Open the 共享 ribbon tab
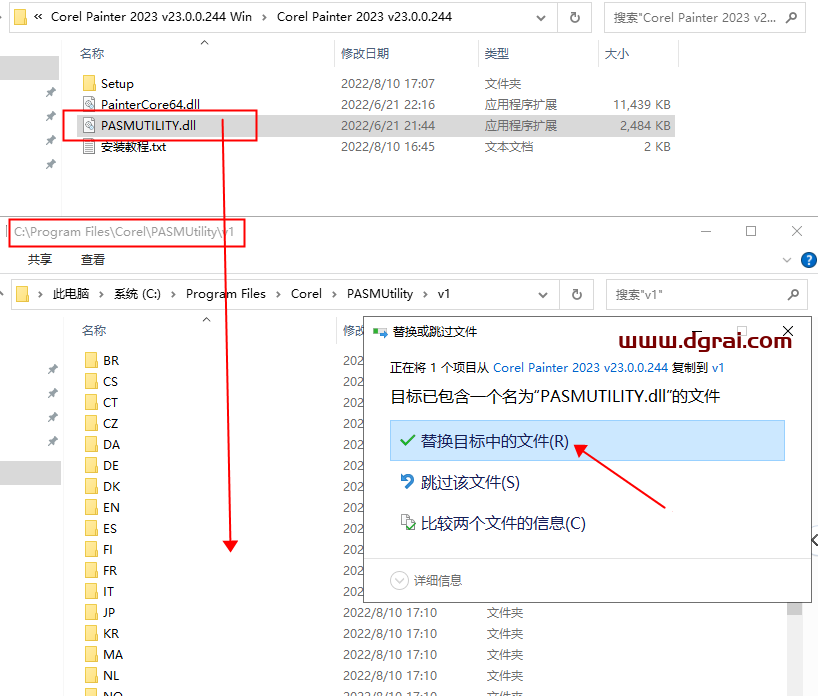The width and height of the screenshot is (818, 696). pos(40,259)
